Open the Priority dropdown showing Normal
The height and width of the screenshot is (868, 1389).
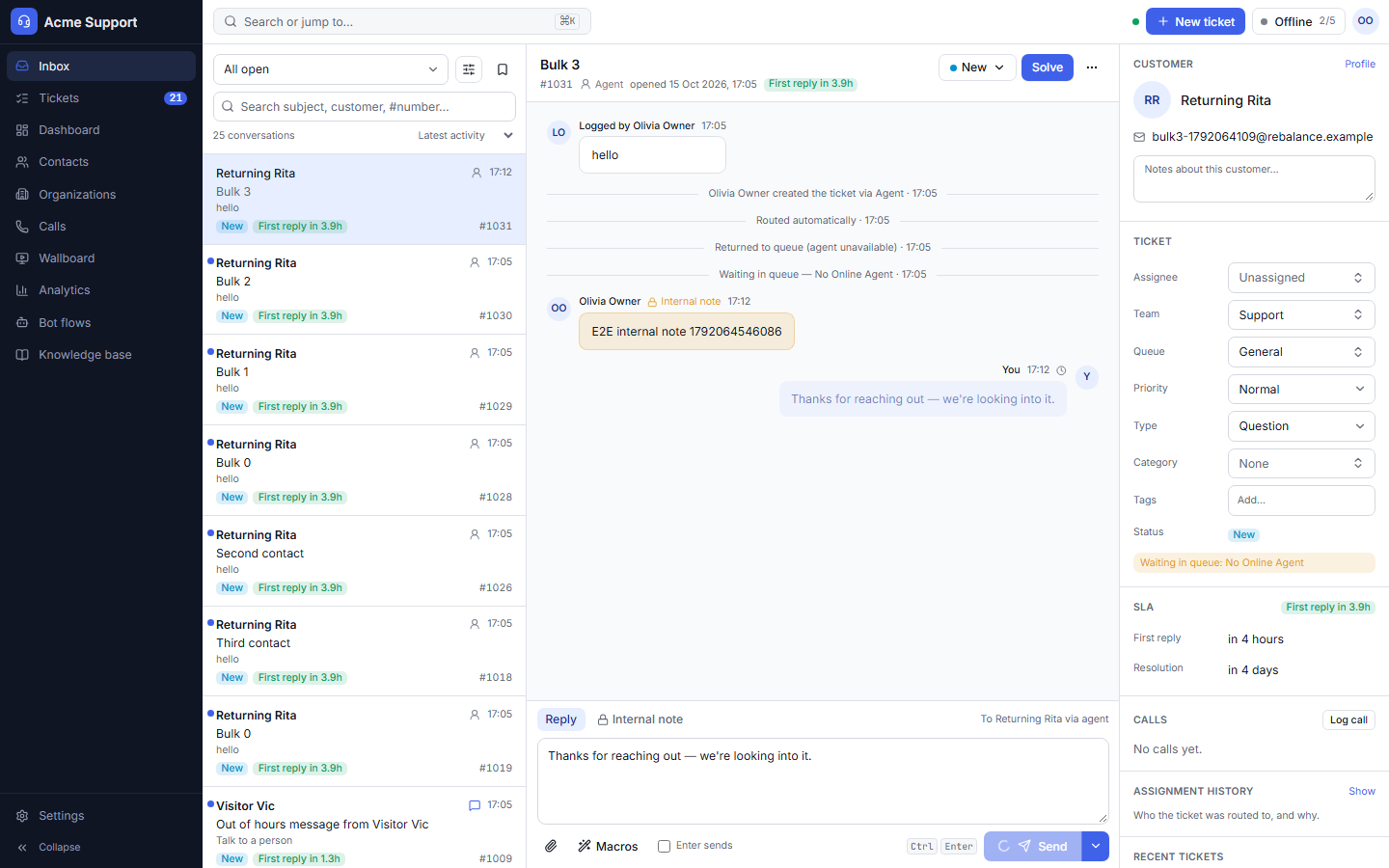1301,390
